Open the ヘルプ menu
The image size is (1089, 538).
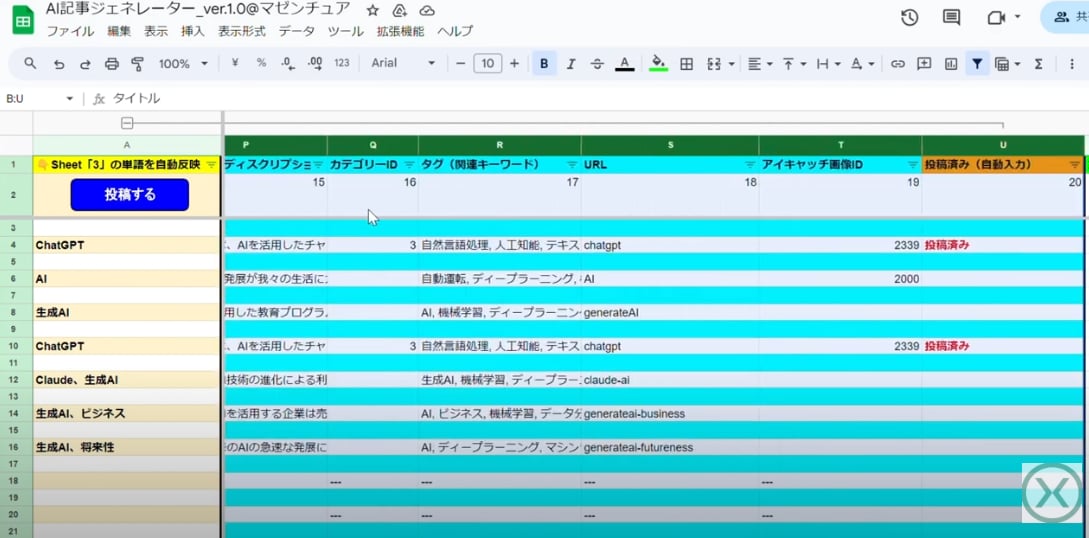[455, 31]
